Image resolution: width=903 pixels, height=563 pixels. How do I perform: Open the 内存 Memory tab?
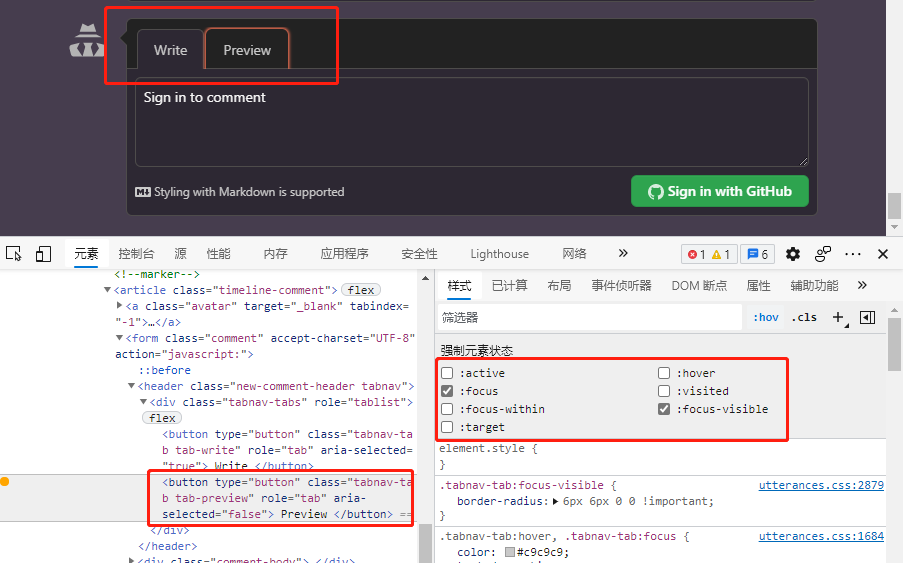(x=275, y=254)
